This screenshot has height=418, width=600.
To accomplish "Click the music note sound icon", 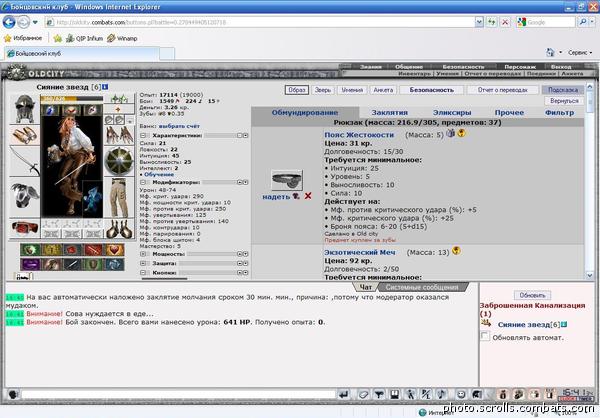I will click(441, 394).
